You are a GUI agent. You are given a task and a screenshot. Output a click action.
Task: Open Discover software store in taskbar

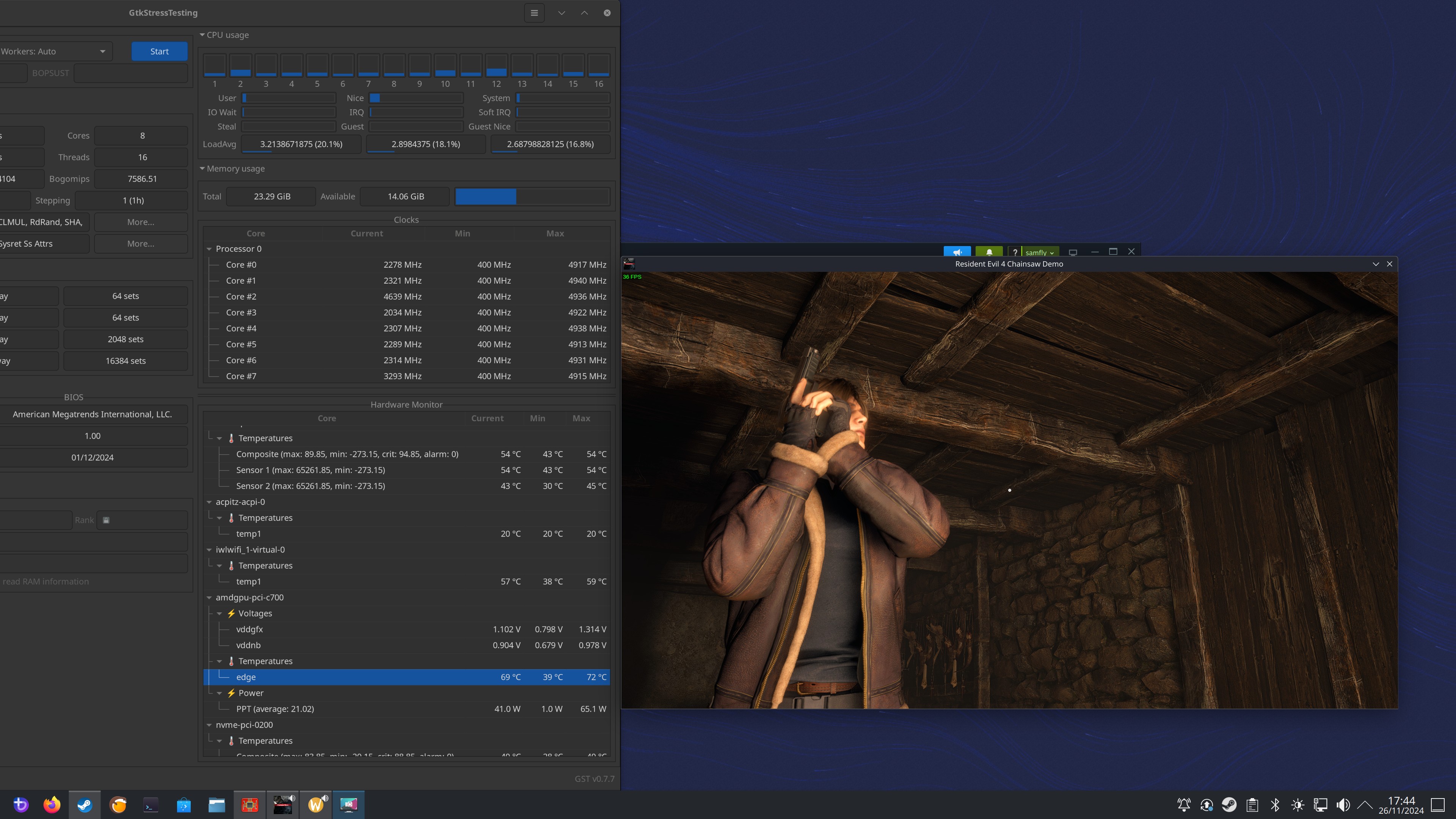(x=184, y=804)
